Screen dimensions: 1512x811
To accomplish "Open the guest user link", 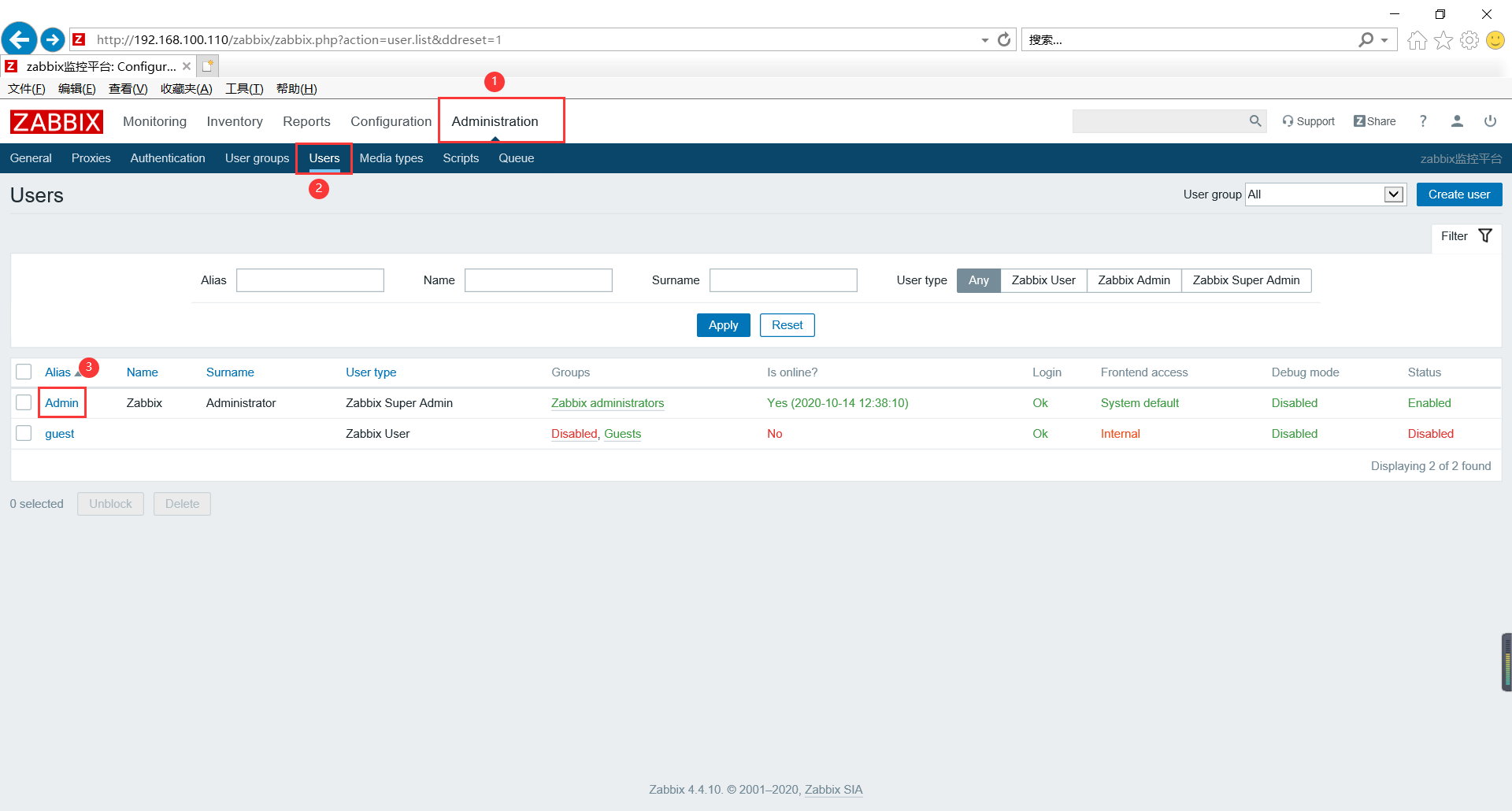I will tap(59, 434).
